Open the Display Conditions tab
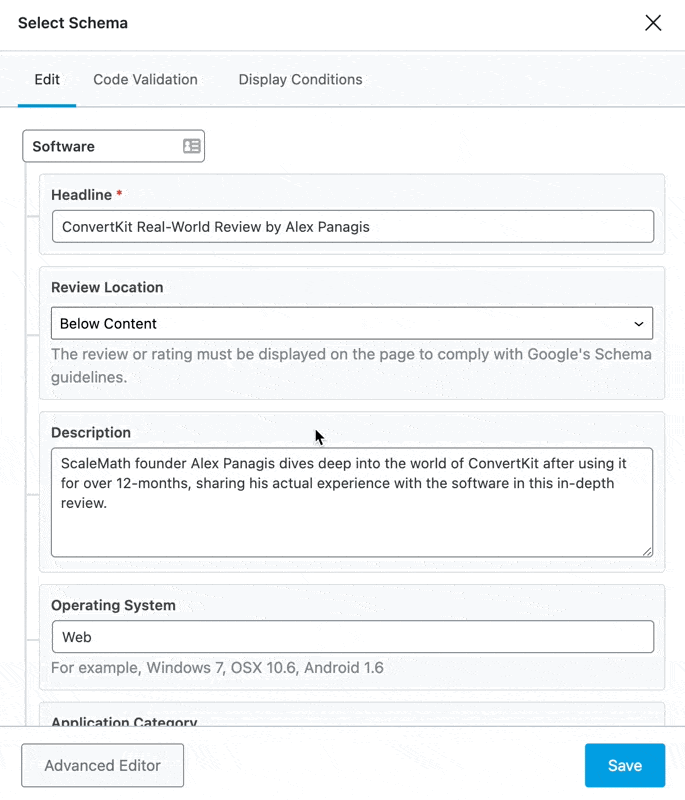 [x=300, y=80]
